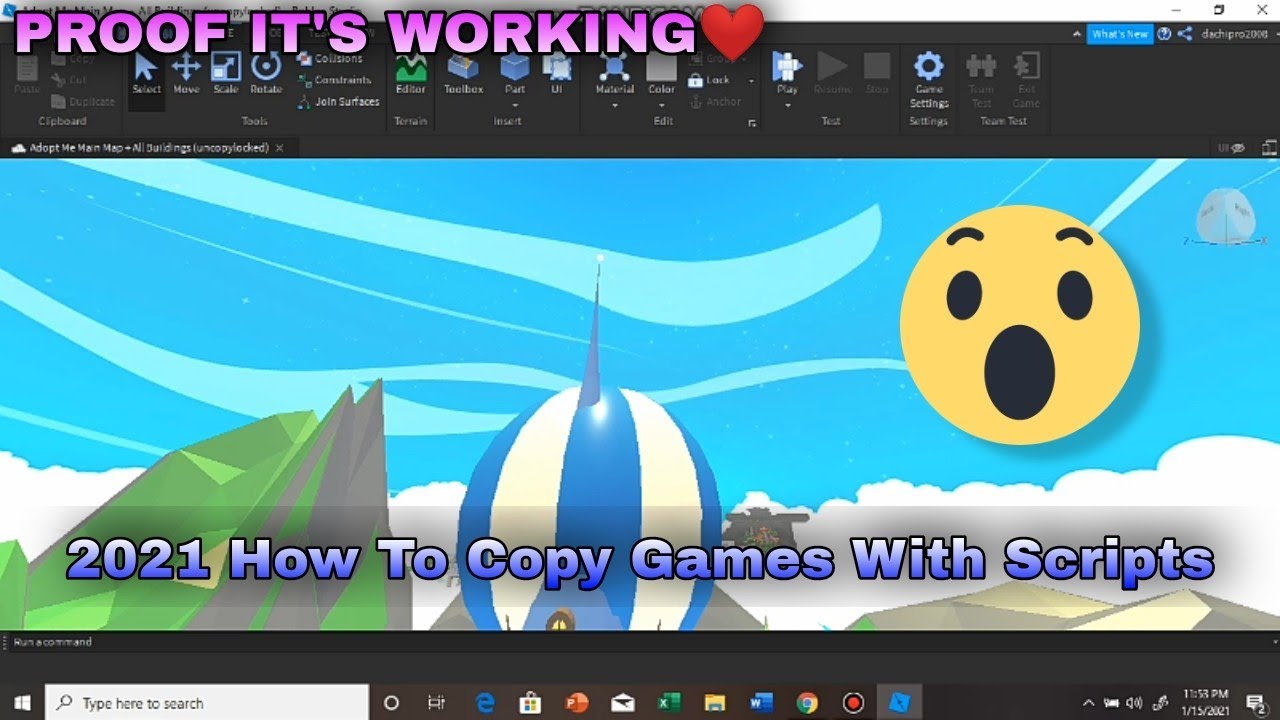The width and height of the screenshot is (1280, 720).
Task: Select the Color swatch in Edit
Action: click(661, 68)
